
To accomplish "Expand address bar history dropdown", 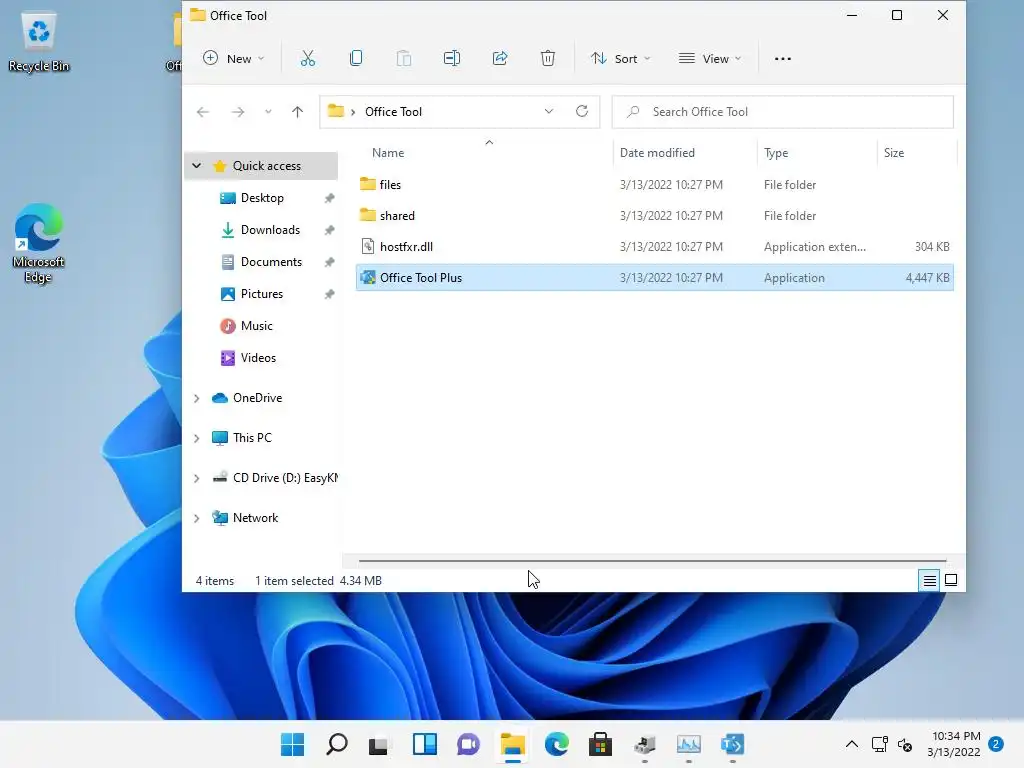I will tap(549, 111).
